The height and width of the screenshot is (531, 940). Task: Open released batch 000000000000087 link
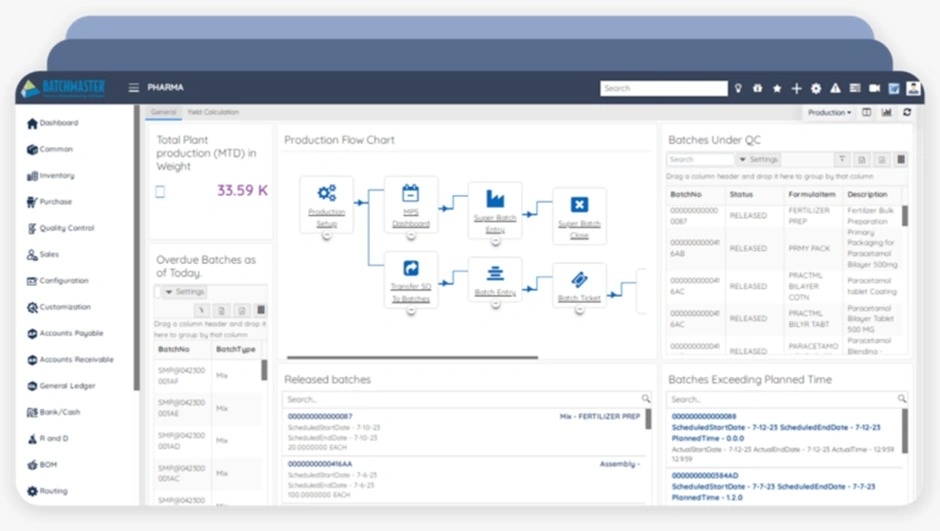[x=320, y=416]
